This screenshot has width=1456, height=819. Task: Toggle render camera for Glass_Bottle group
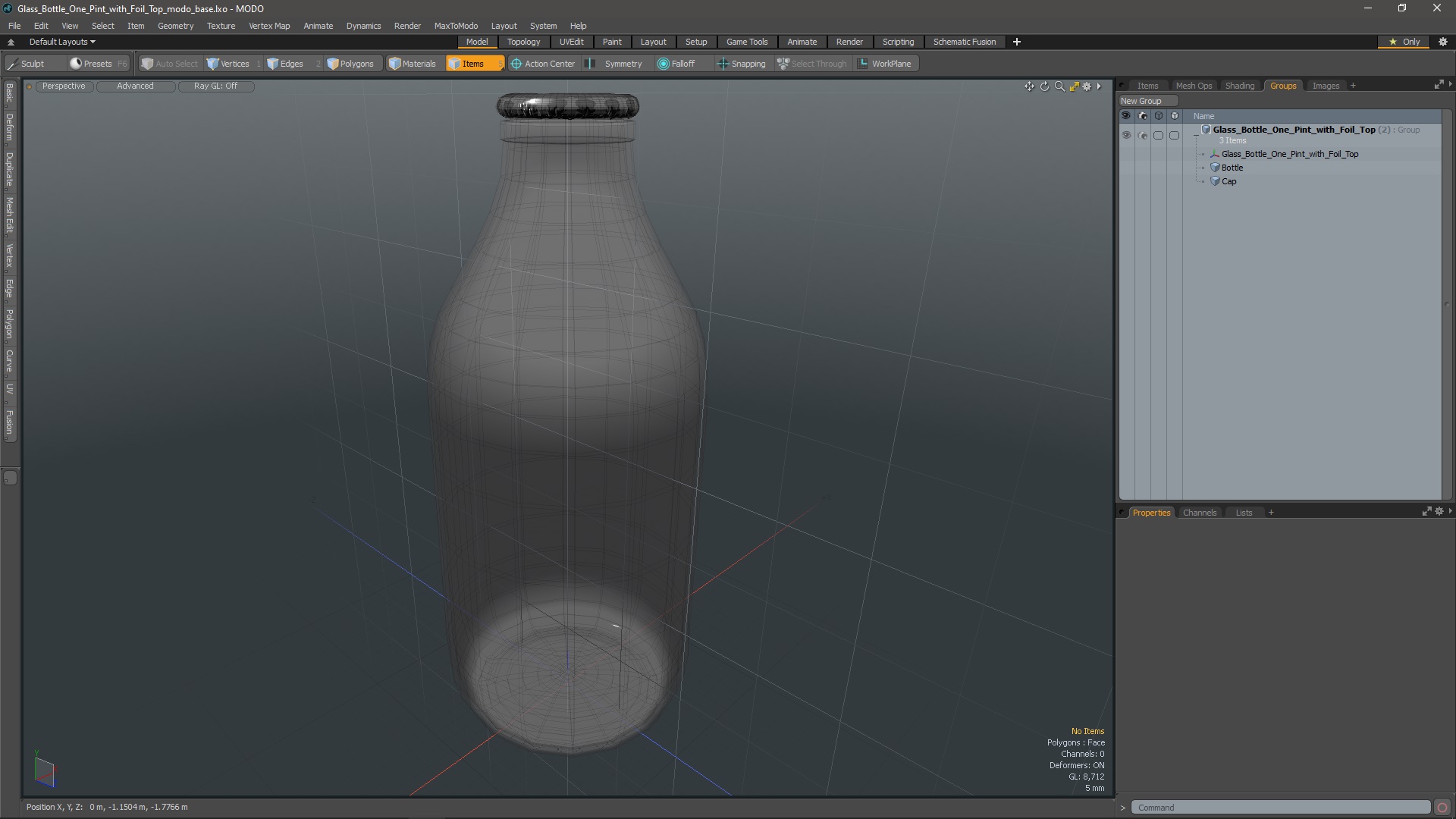[x=1143, y=135]
